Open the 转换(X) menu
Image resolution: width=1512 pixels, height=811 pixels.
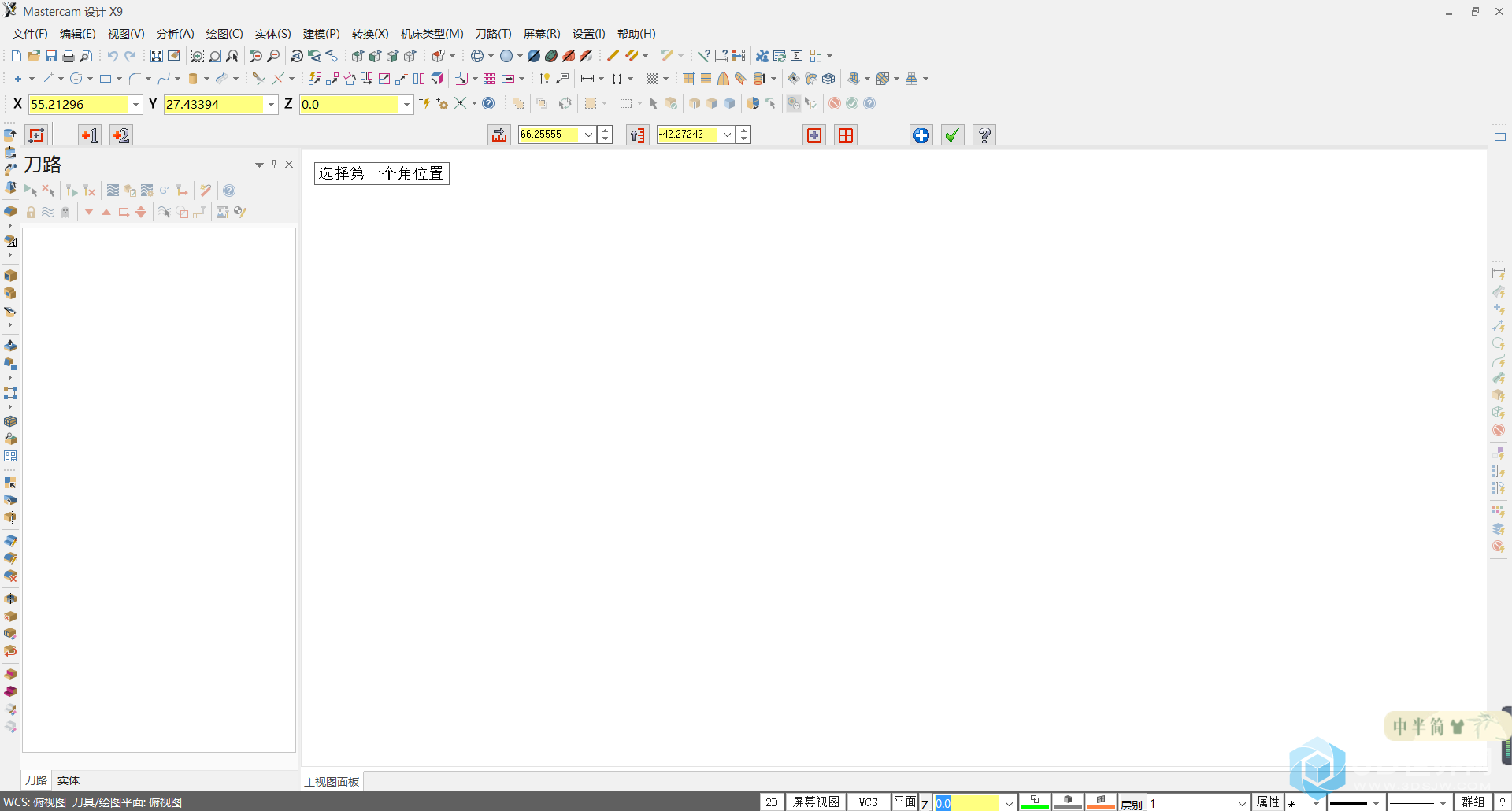pyautogui.click(x=370, y=34)
